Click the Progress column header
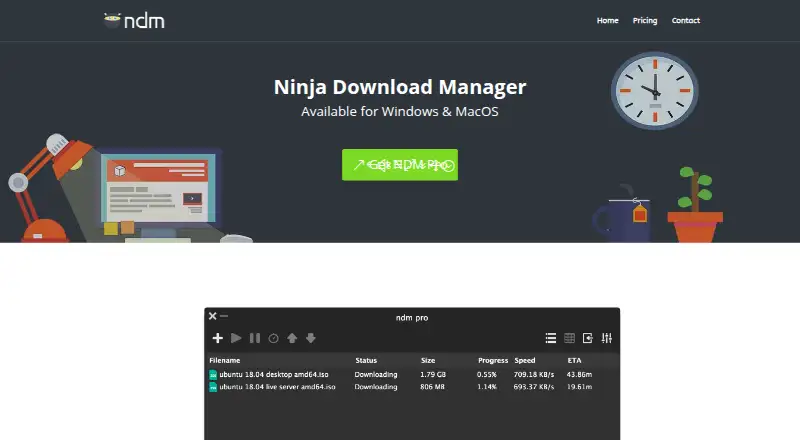Image resolution: width=800 pixels, height=440 pixels. [493, 360]
